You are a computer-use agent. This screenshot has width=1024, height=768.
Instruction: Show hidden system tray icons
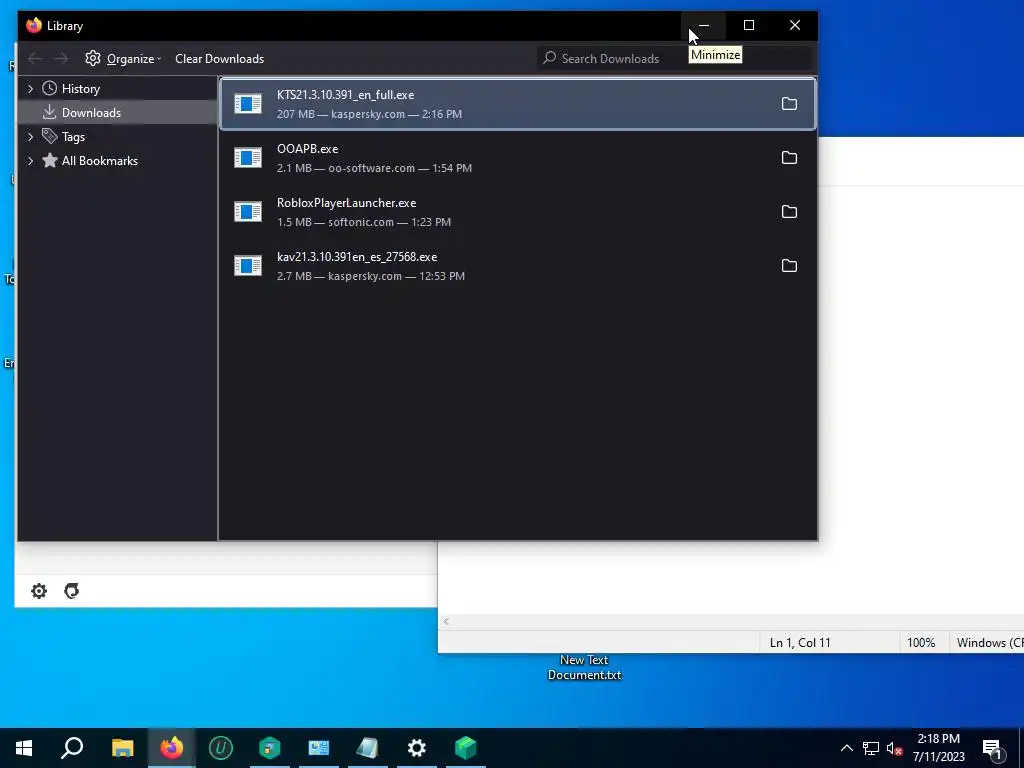(x=846, y=748)
